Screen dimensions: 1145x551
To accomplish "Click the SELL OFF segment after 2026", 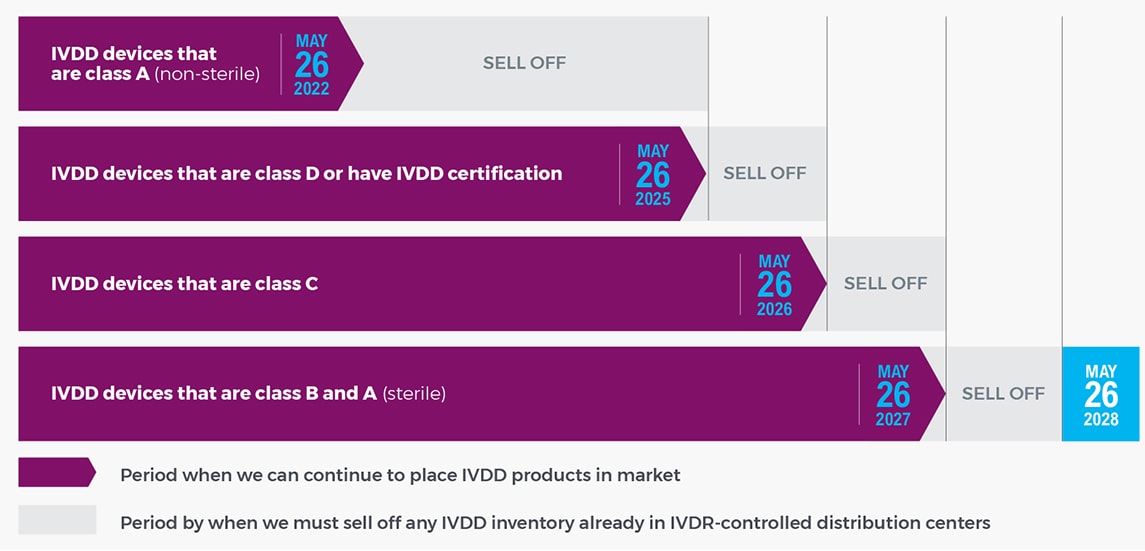I will (885, 284).
